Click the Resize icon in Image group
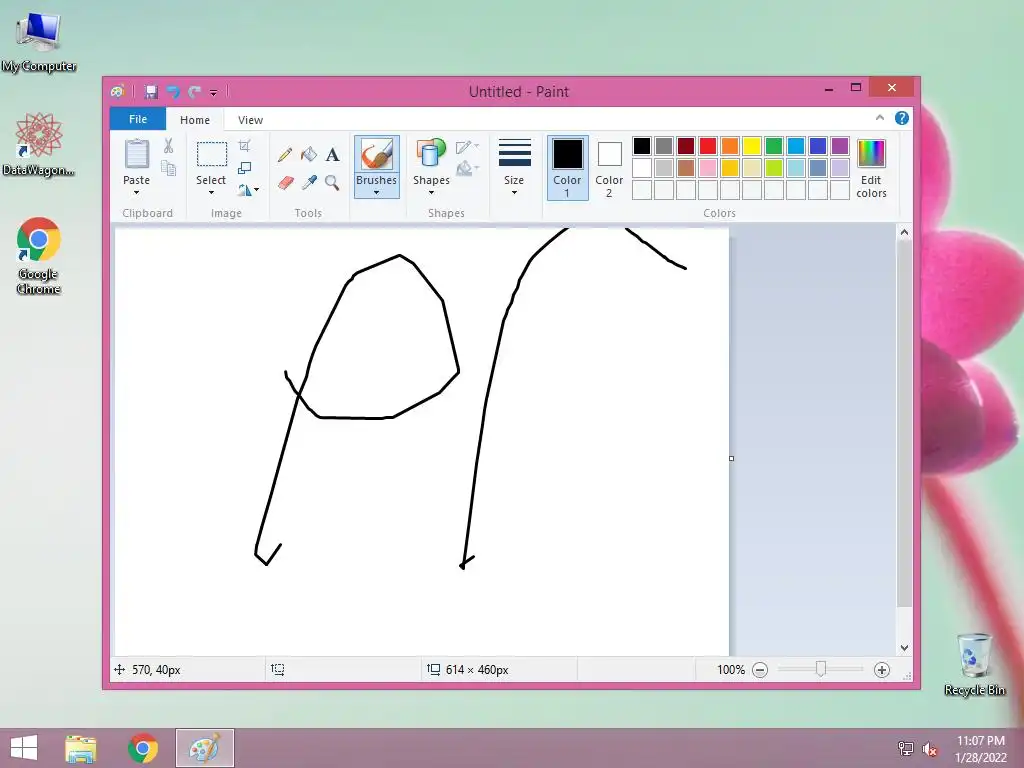The width and height of the screenshot is (1024, 768). coord(244,168)
